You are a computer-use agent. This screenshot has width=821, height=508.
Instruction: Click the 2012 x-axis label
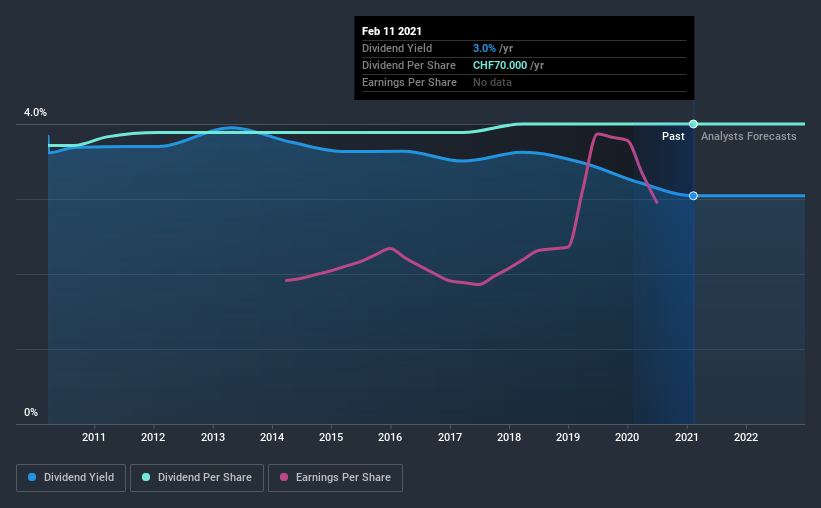point(153,437)
